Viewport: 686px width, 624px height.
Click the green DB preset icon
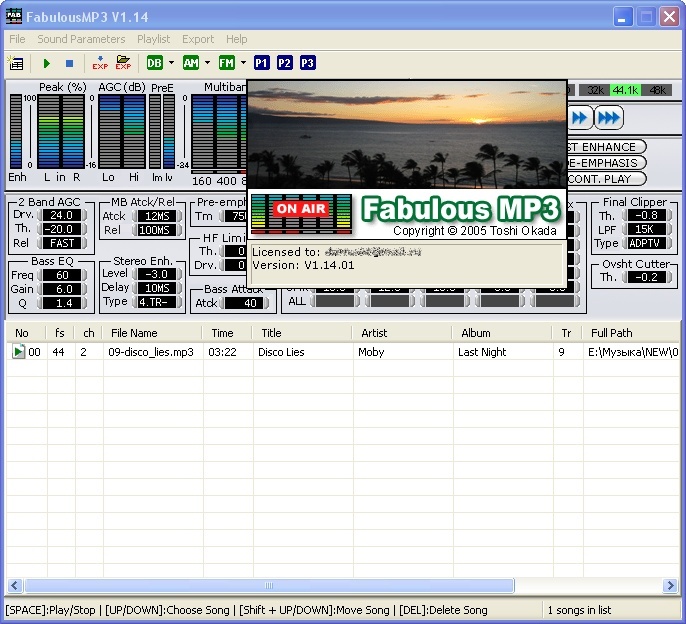tap(155, 63)
